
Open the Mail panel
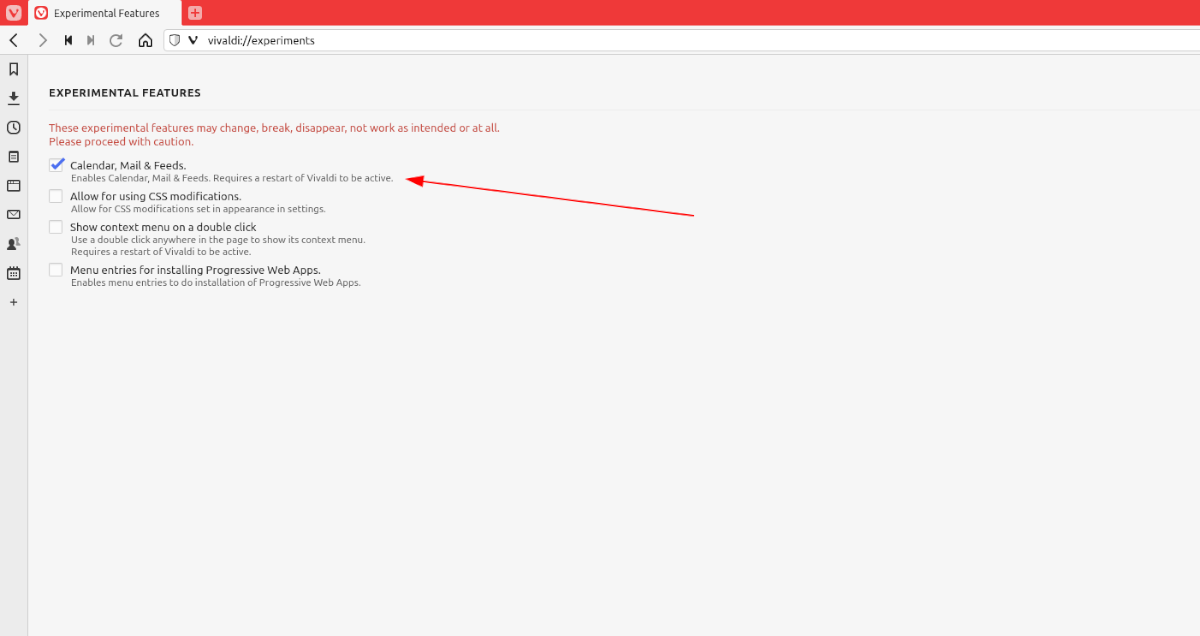point(13,214)
